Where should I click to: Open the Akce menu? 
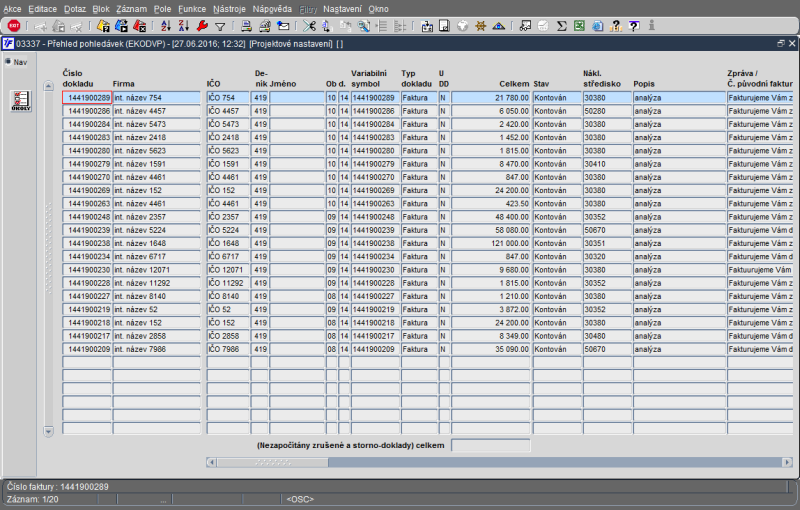pos(12,9)
